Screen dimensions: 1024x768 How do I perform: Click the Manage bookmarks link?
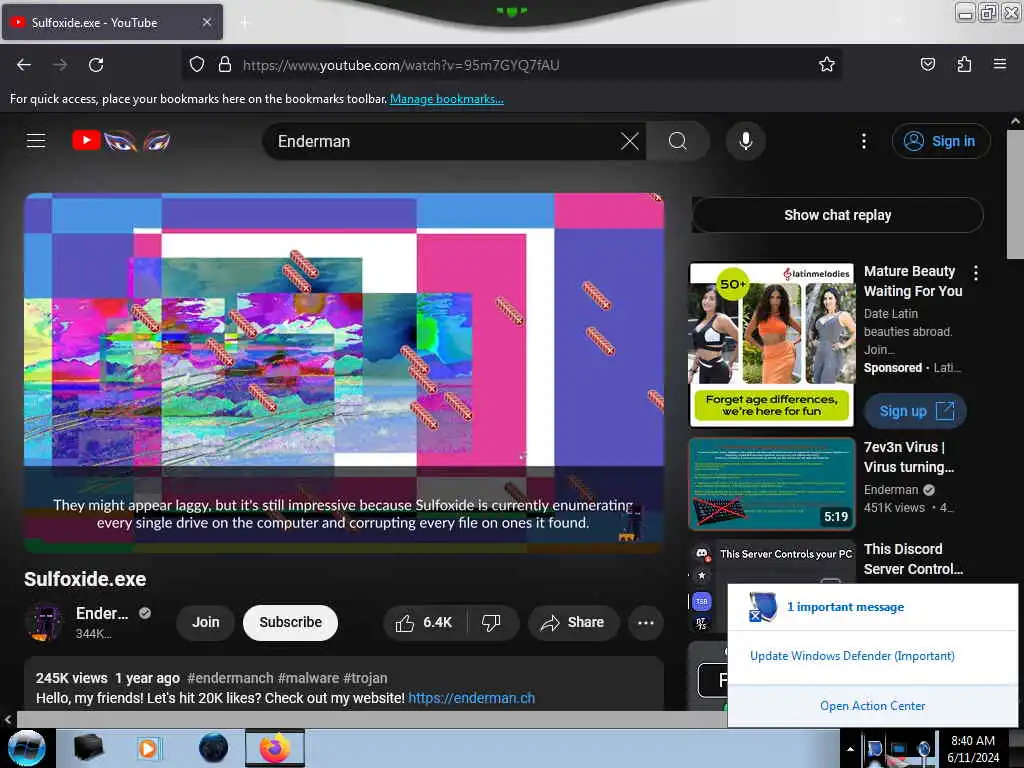click(x=447, y=99)
